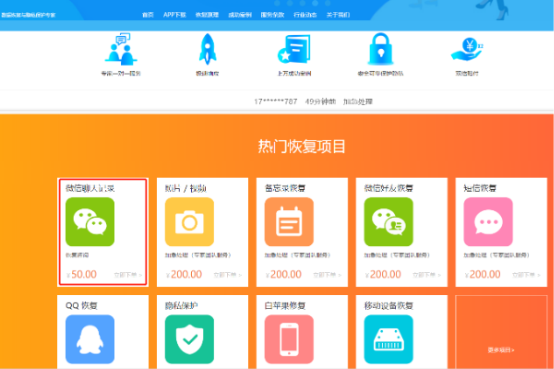
Task: Click the QQ 恢复 card title
Action: tap(81, 306)
